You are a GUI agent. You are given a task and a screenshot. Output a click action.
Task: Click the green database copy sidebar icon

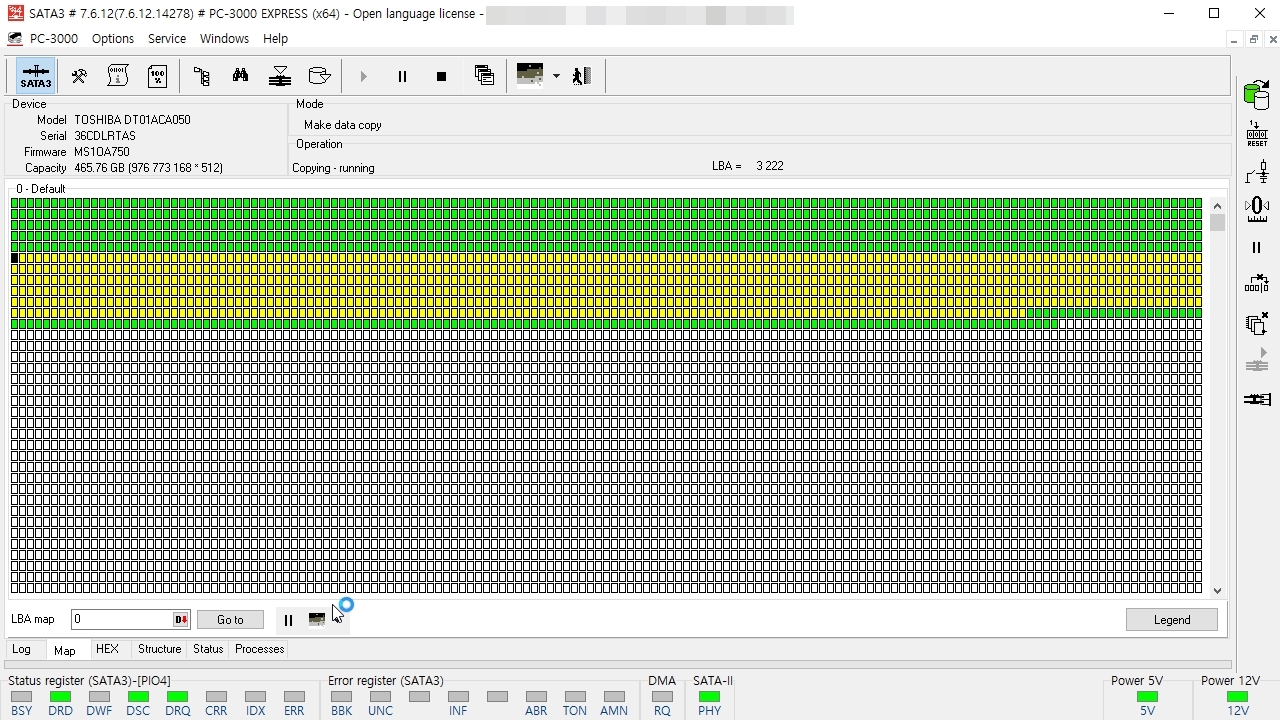click(1257, 95)
